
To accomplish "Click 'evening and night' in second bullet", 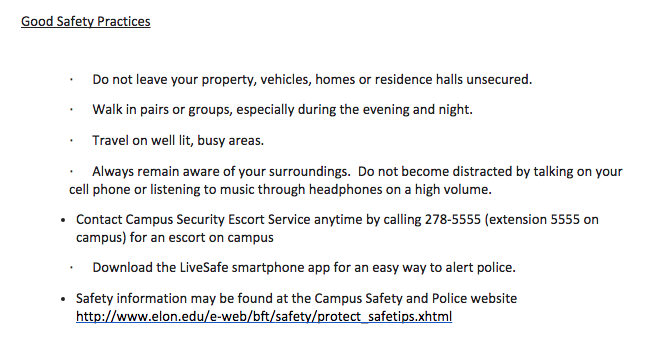I will [417, 110].
